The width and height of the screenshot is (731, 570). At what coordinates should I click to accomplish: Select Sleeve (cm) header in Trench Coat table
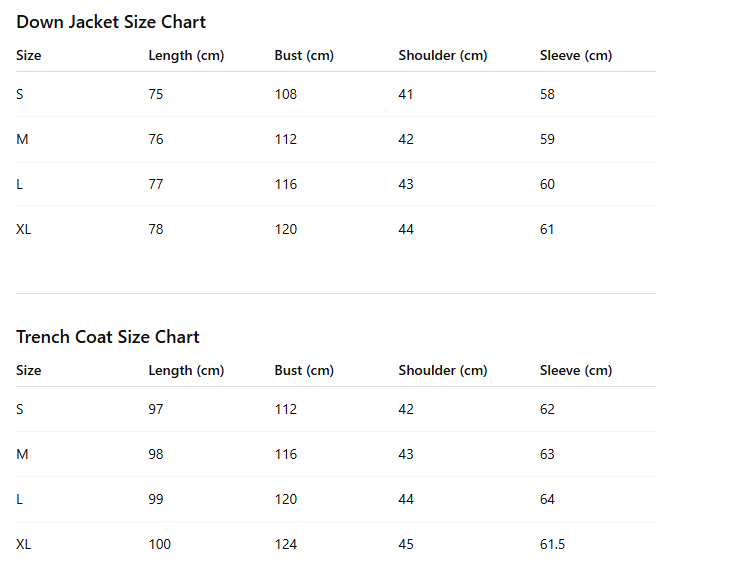[x=575, y=370]
